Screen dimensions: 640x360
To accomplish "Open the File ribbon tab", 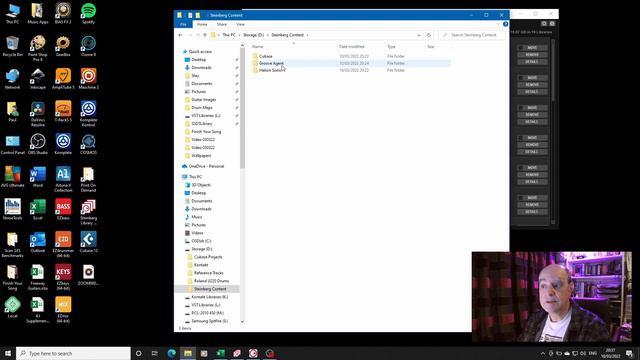I will (183, 24).
